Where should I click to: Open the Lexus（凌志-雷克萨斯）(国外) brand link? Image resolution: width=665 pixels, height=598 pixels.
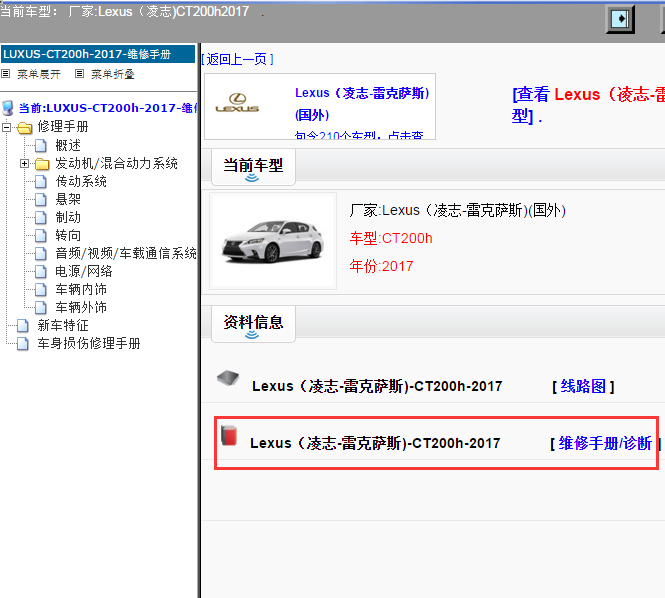pyautogui.click(x=362, y=104)
